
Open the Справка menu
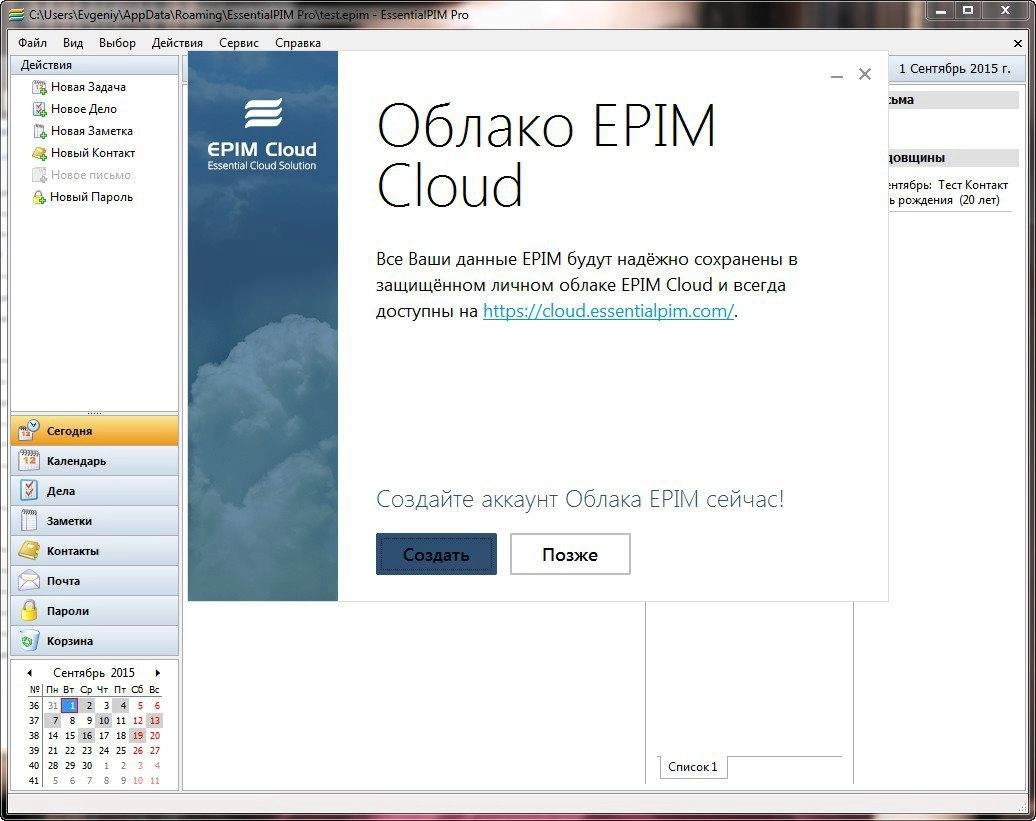coord(298,43)
